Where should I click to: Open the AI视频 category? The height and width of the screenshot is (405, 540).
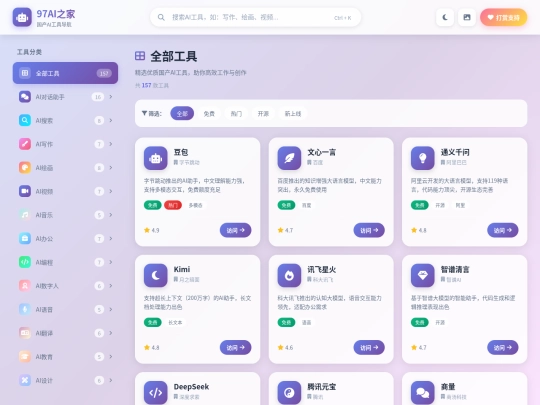(65, 191)
